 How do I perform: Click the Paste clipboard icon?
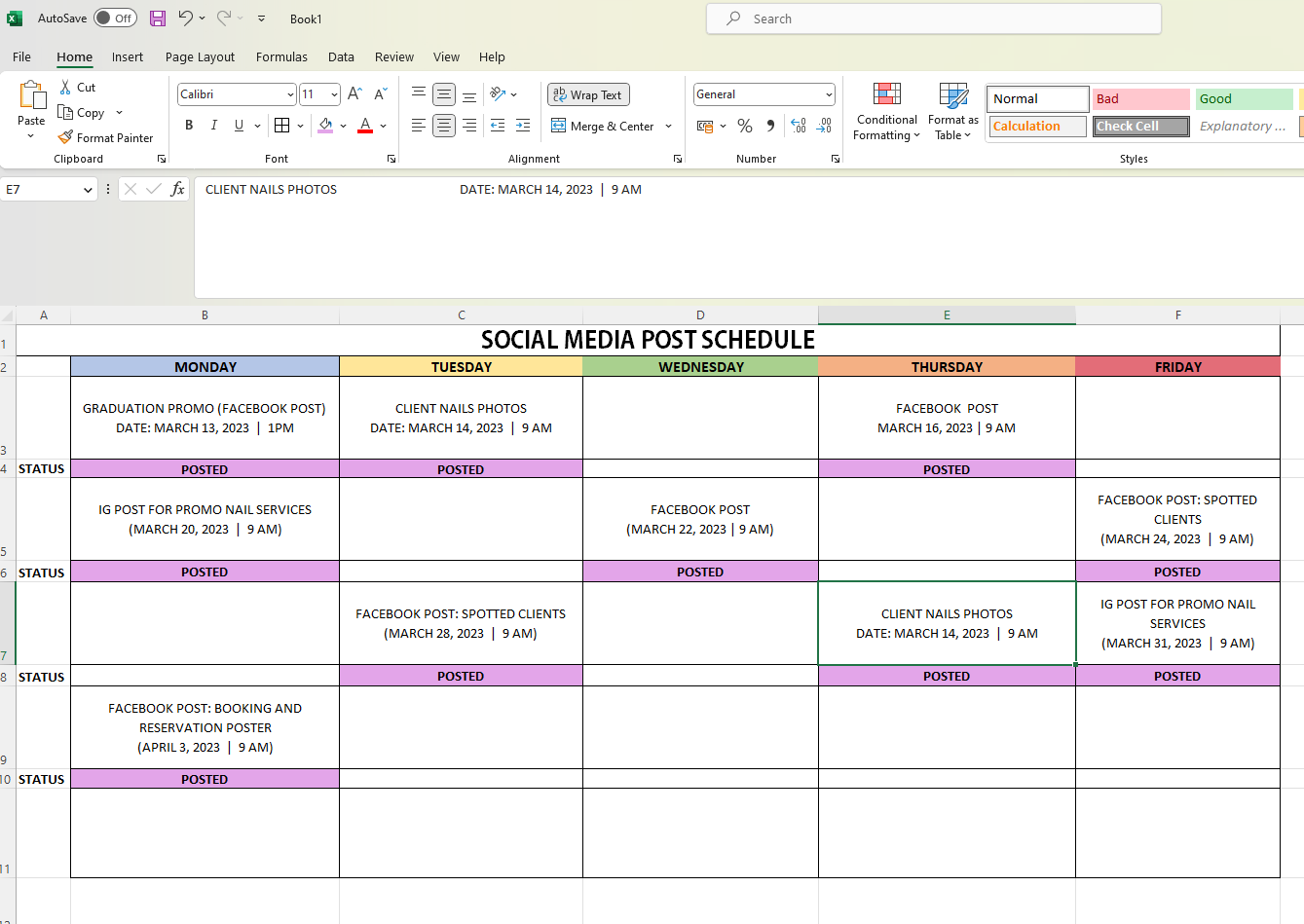click(31, 96)
